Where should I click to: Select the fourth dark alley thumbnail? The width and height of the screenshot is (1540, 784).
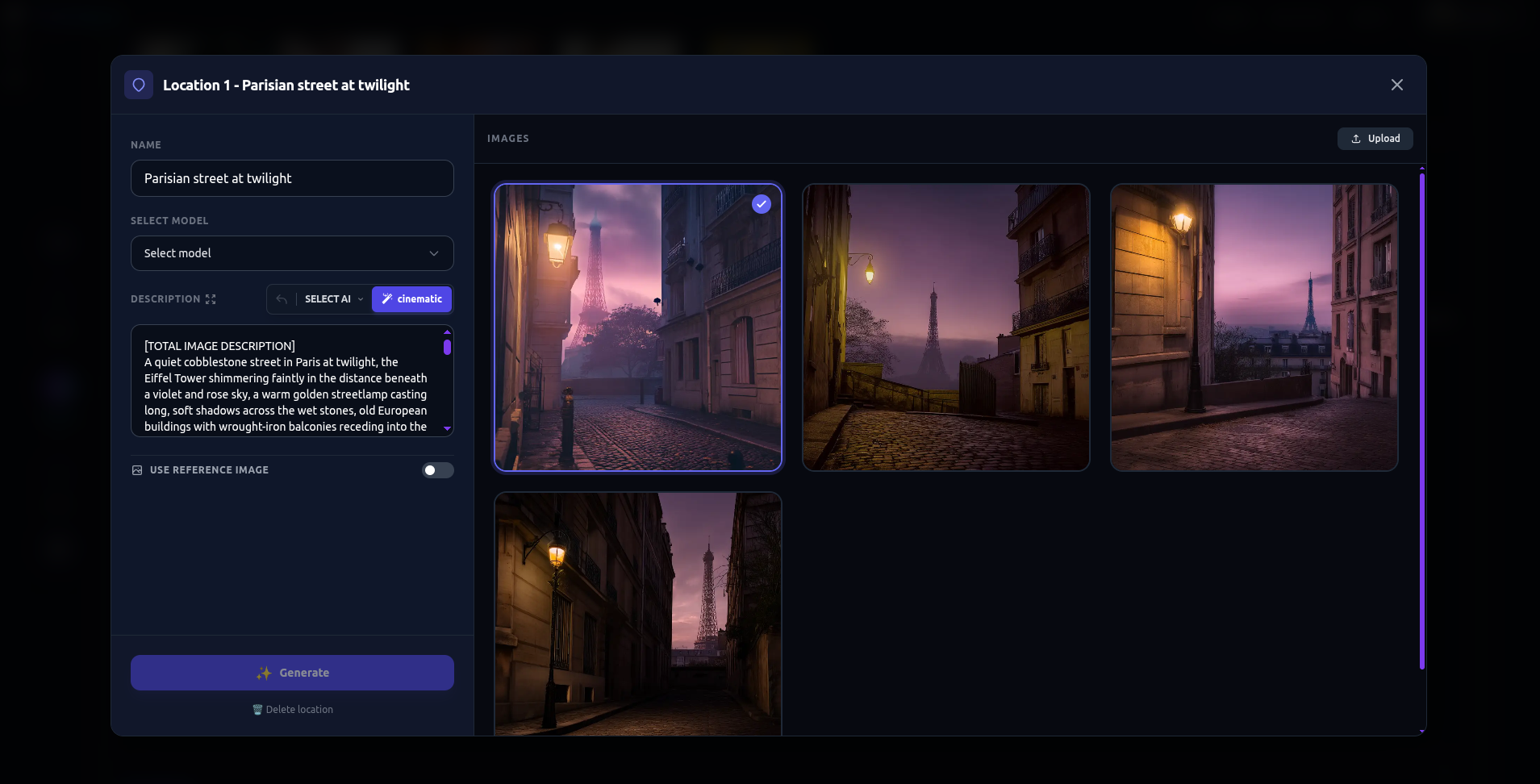pos(638,614)
